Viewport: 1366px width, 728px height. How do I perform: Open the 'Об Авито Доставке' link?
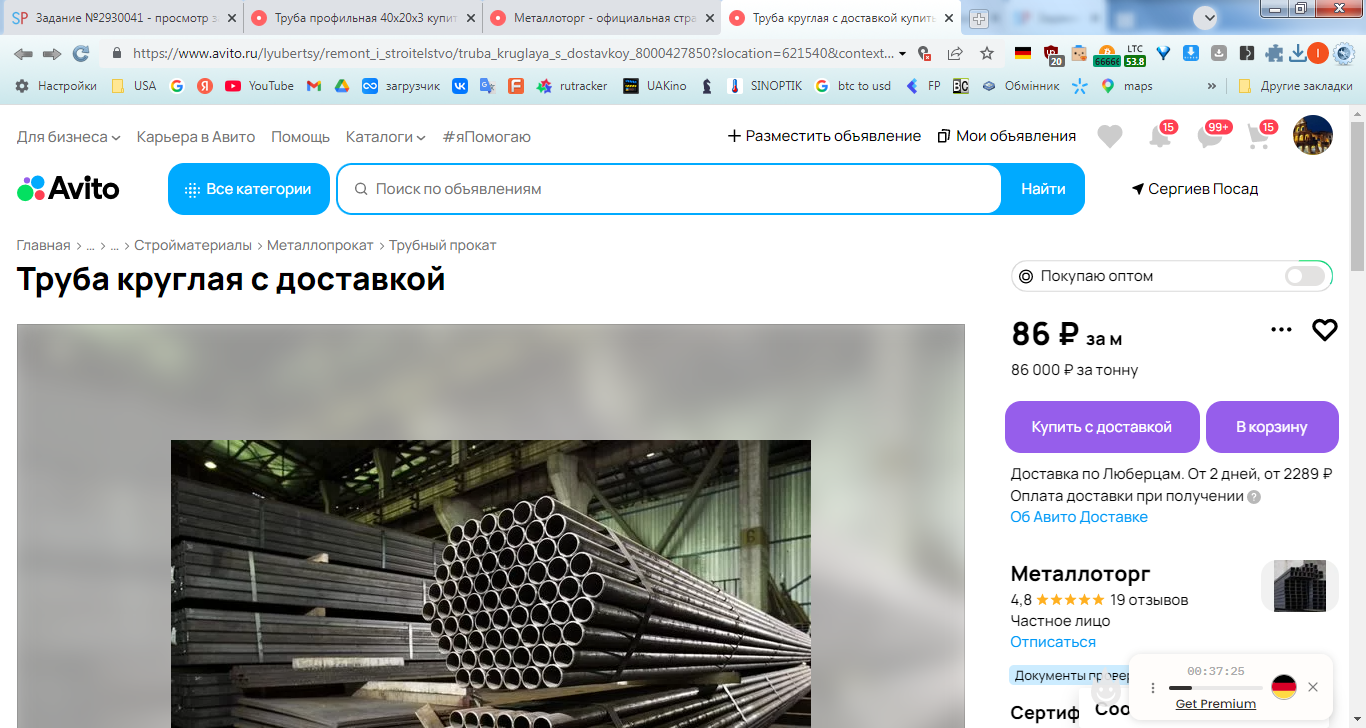(x=1079, y=517)
